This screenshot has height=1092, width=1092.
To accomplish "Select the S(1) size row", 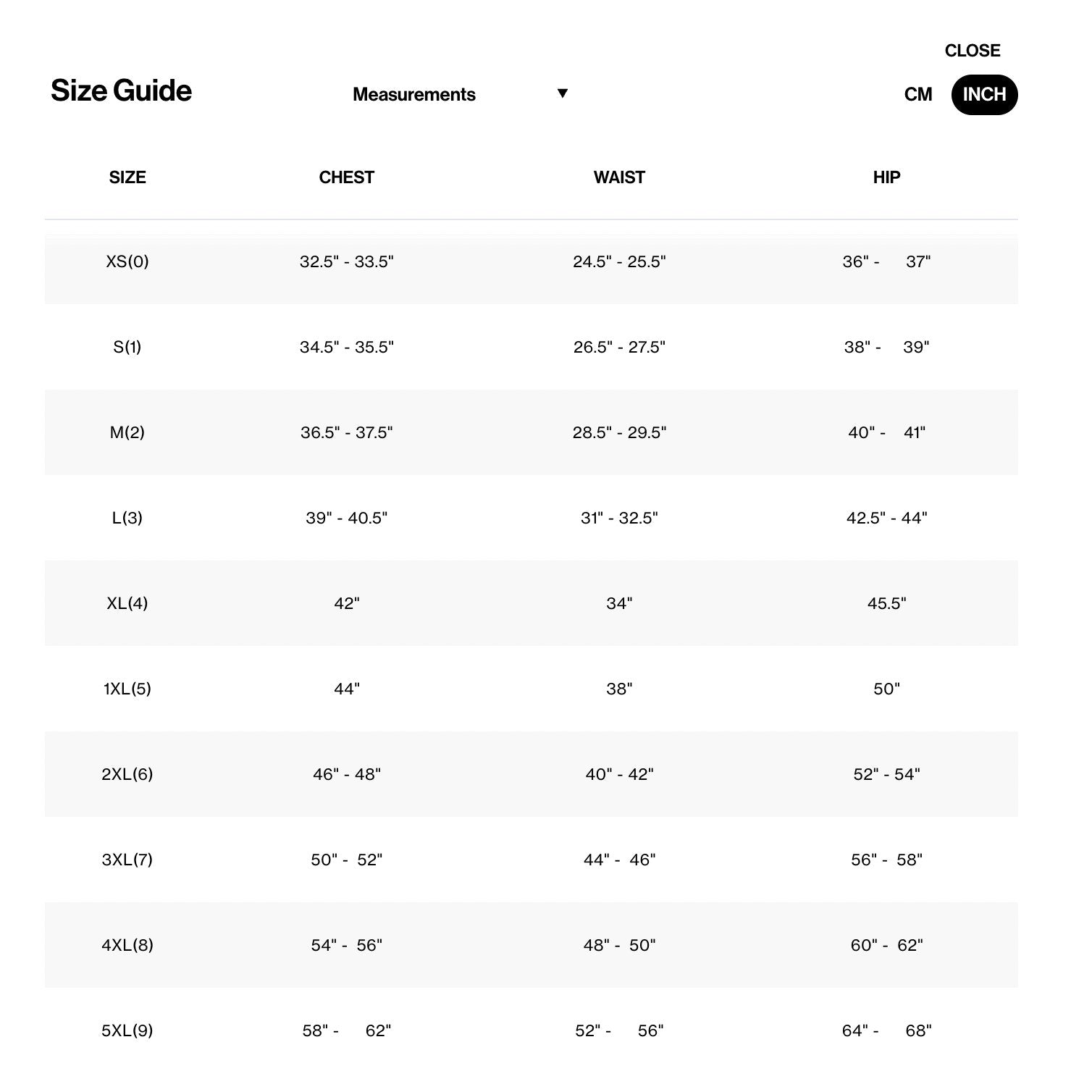I will pyautogui.click(x=532, y=347).
